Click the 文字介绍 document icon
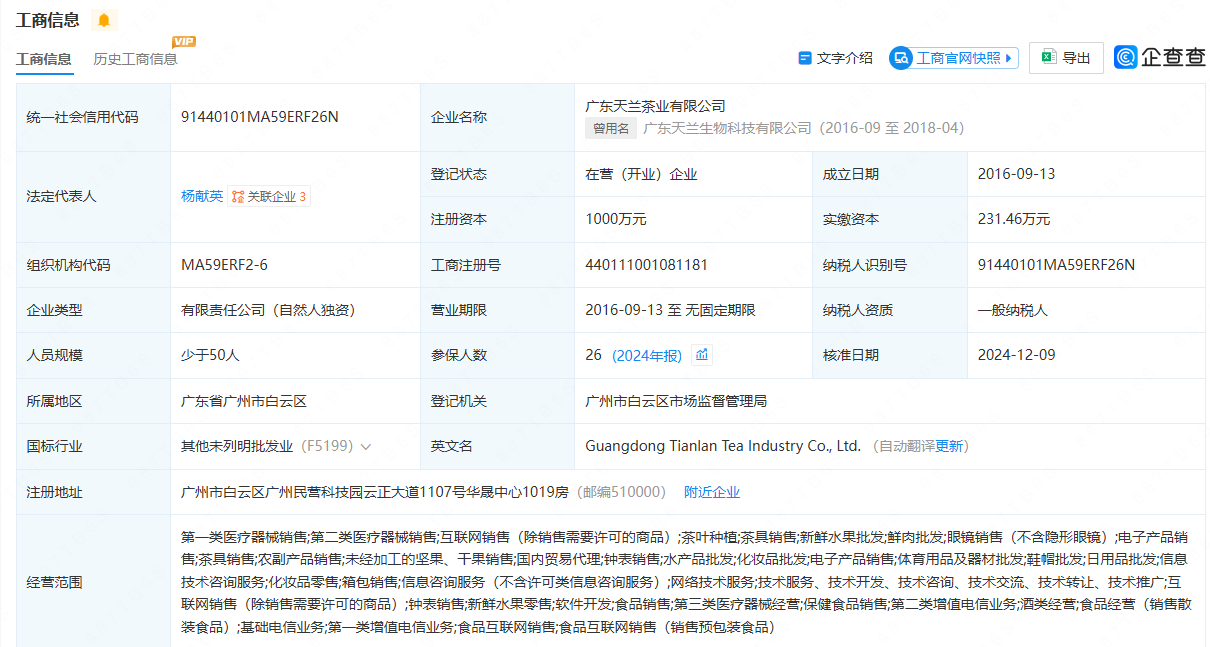Viewport: 1210px width, 647px height. [x=805, y=58]
